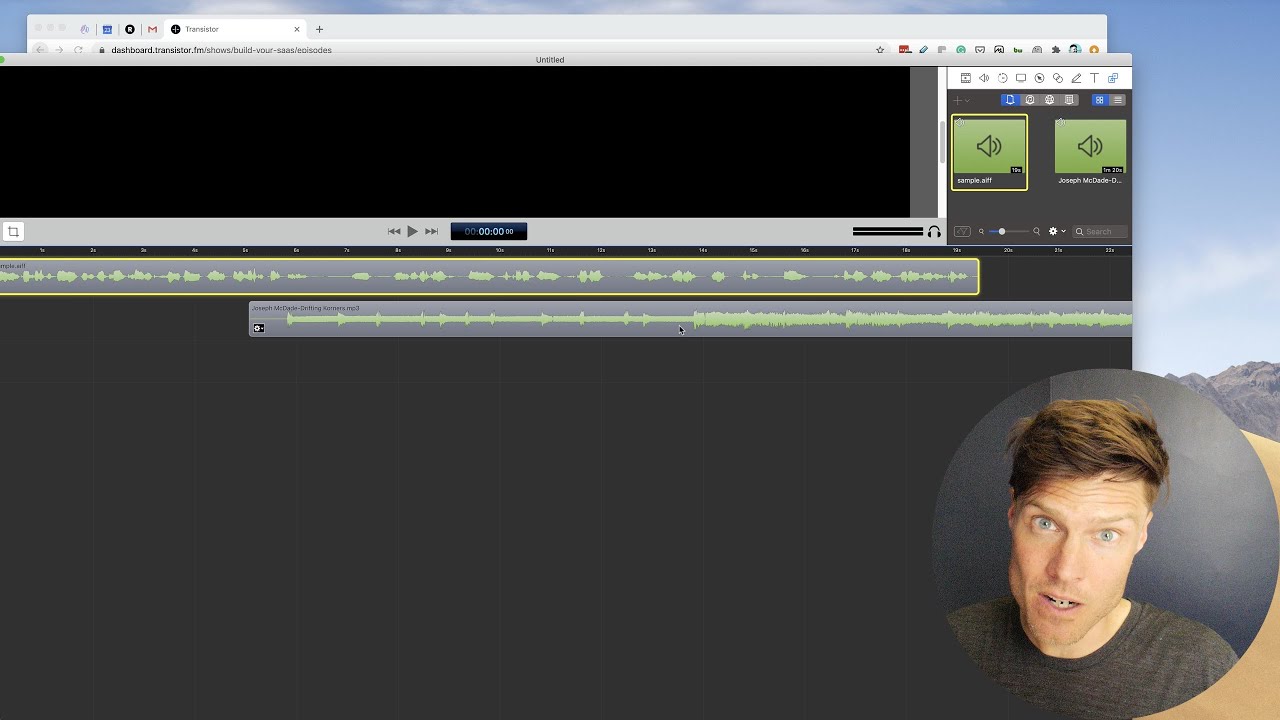
Task: Focus the media library Search field
Action: coord(1100,231)
